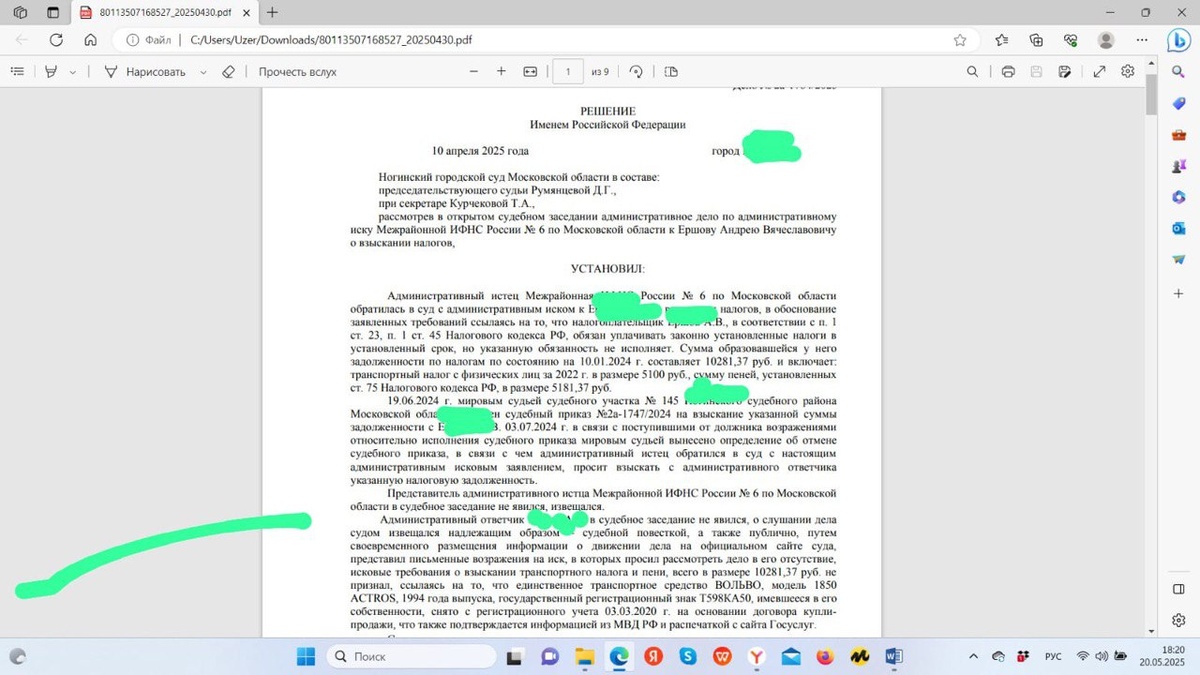Save the PDF file

pos(1037,72)
